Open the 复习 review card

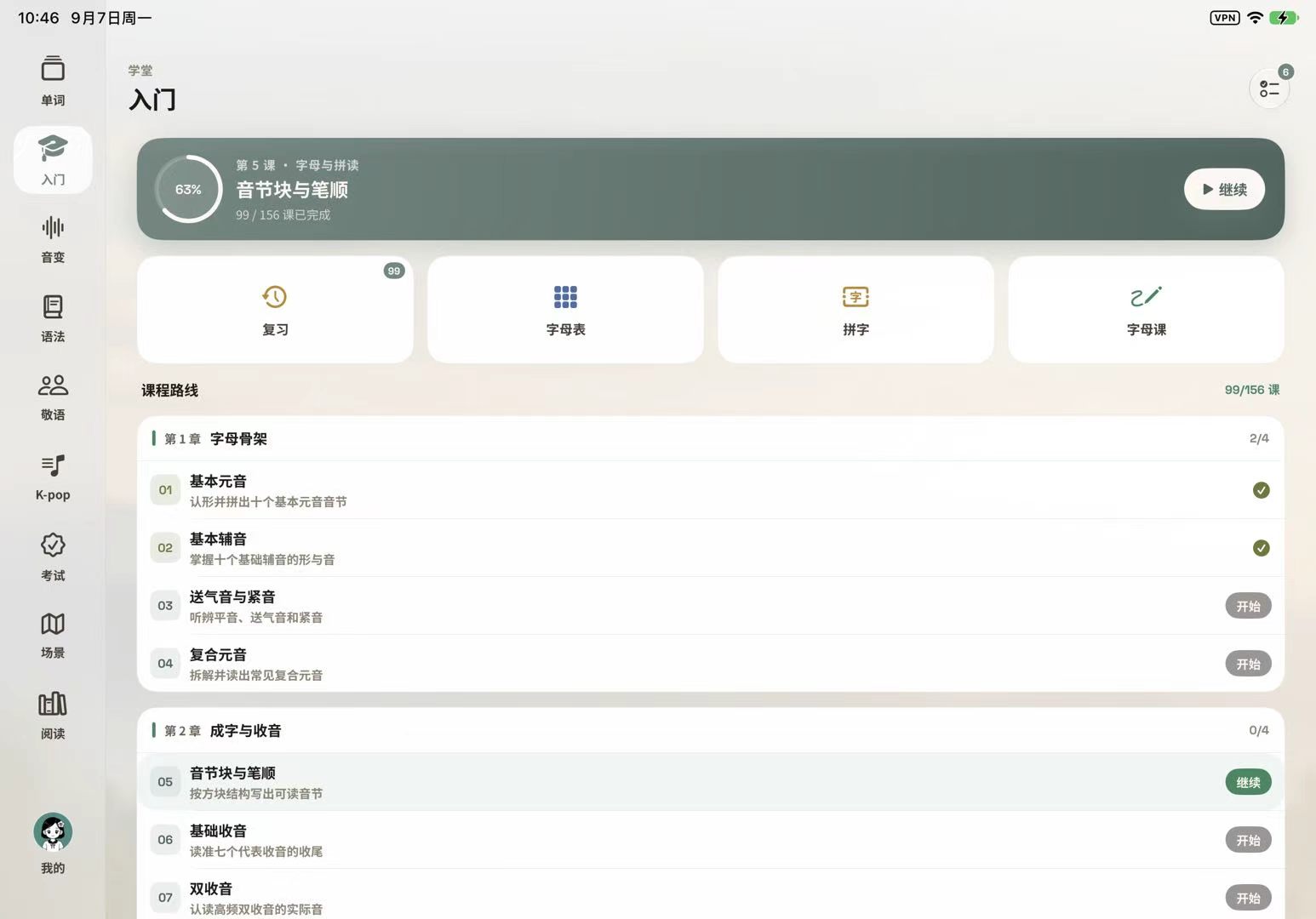click(x=275, y=310)
